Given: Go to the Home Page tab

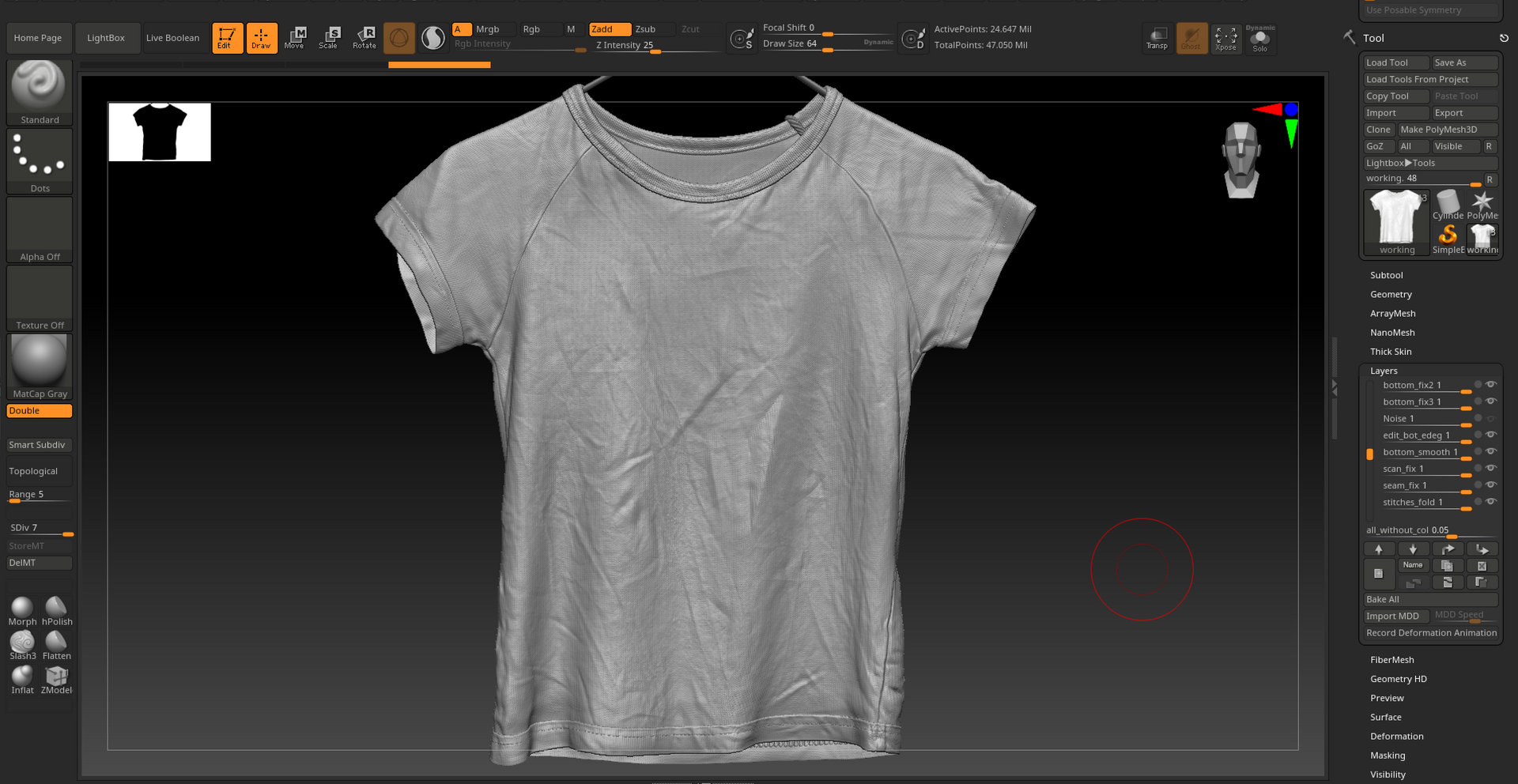Looking at the screenshot, I should (38, 37).
